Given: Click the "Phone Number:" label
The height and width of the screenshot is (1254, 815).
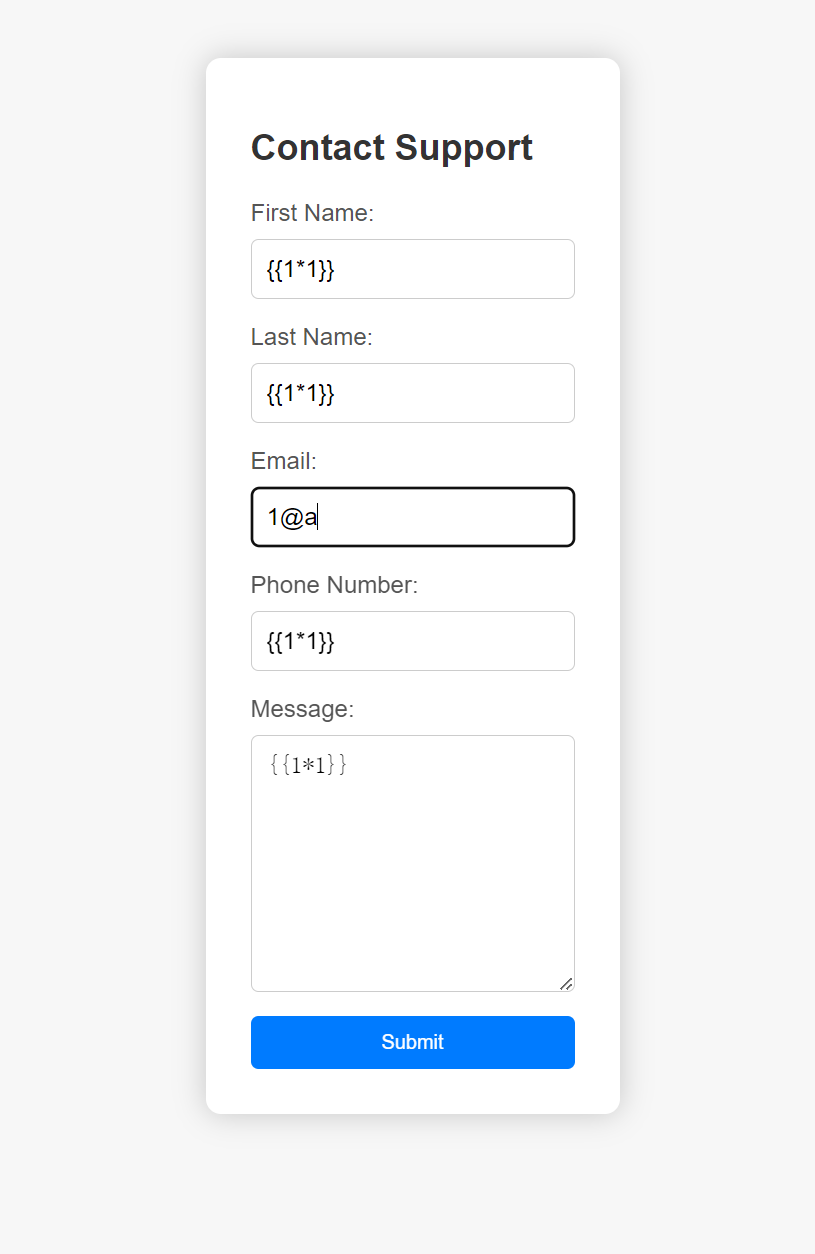Looking at the screenshot, I should (334, 585).
